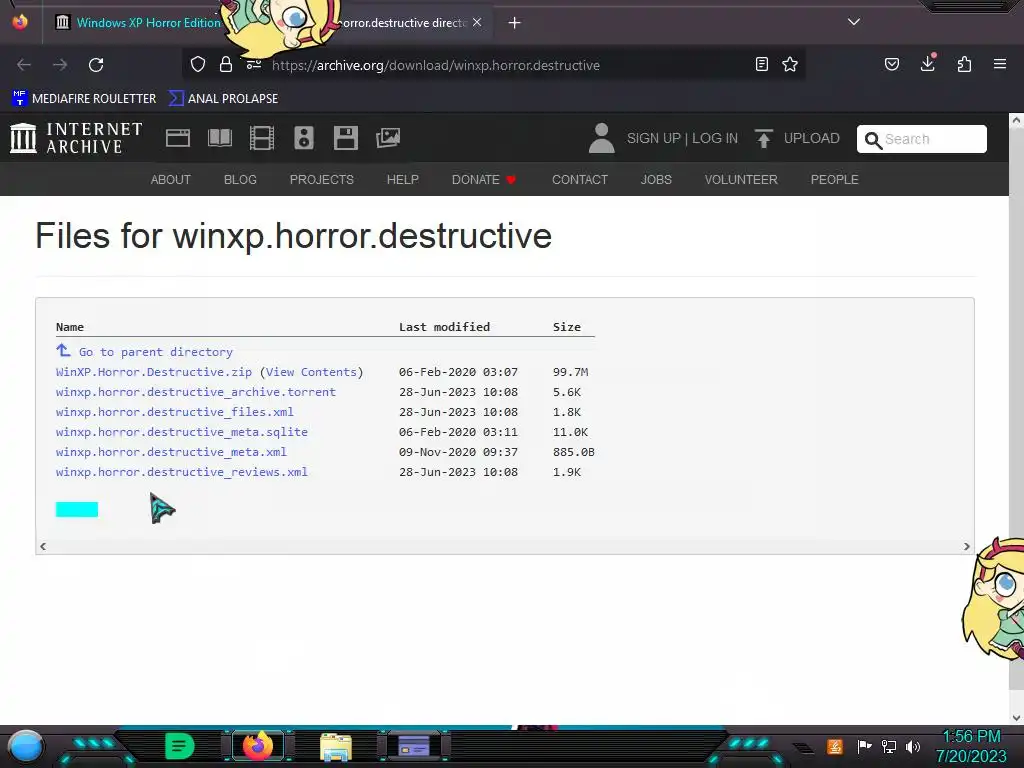The height and width of the screenshot is (768, 1024).
Task: Open the ABOUT menu item
Action: (x=170, y=180)
